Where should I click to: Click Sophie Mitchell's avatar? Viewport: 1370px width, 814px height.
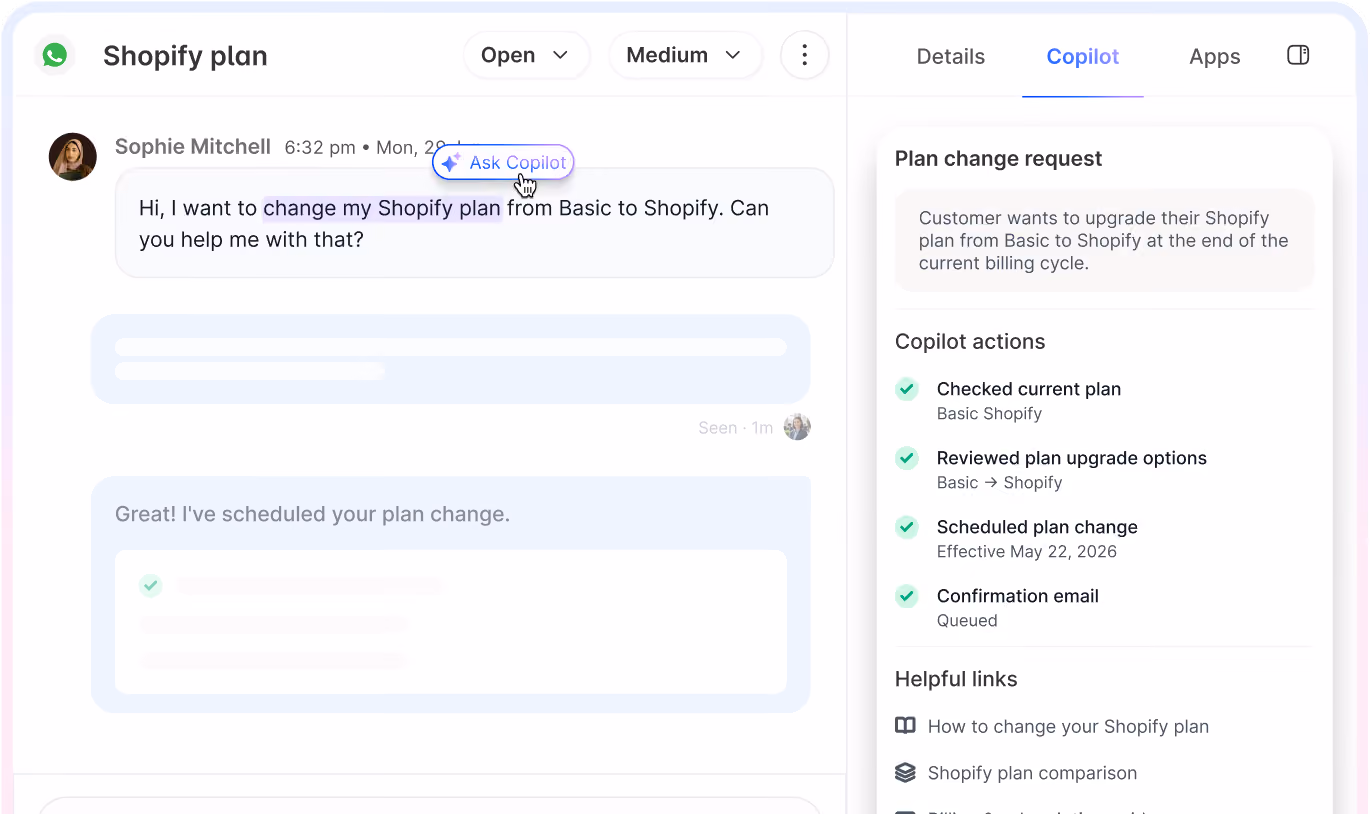click(x=73, y=157)
